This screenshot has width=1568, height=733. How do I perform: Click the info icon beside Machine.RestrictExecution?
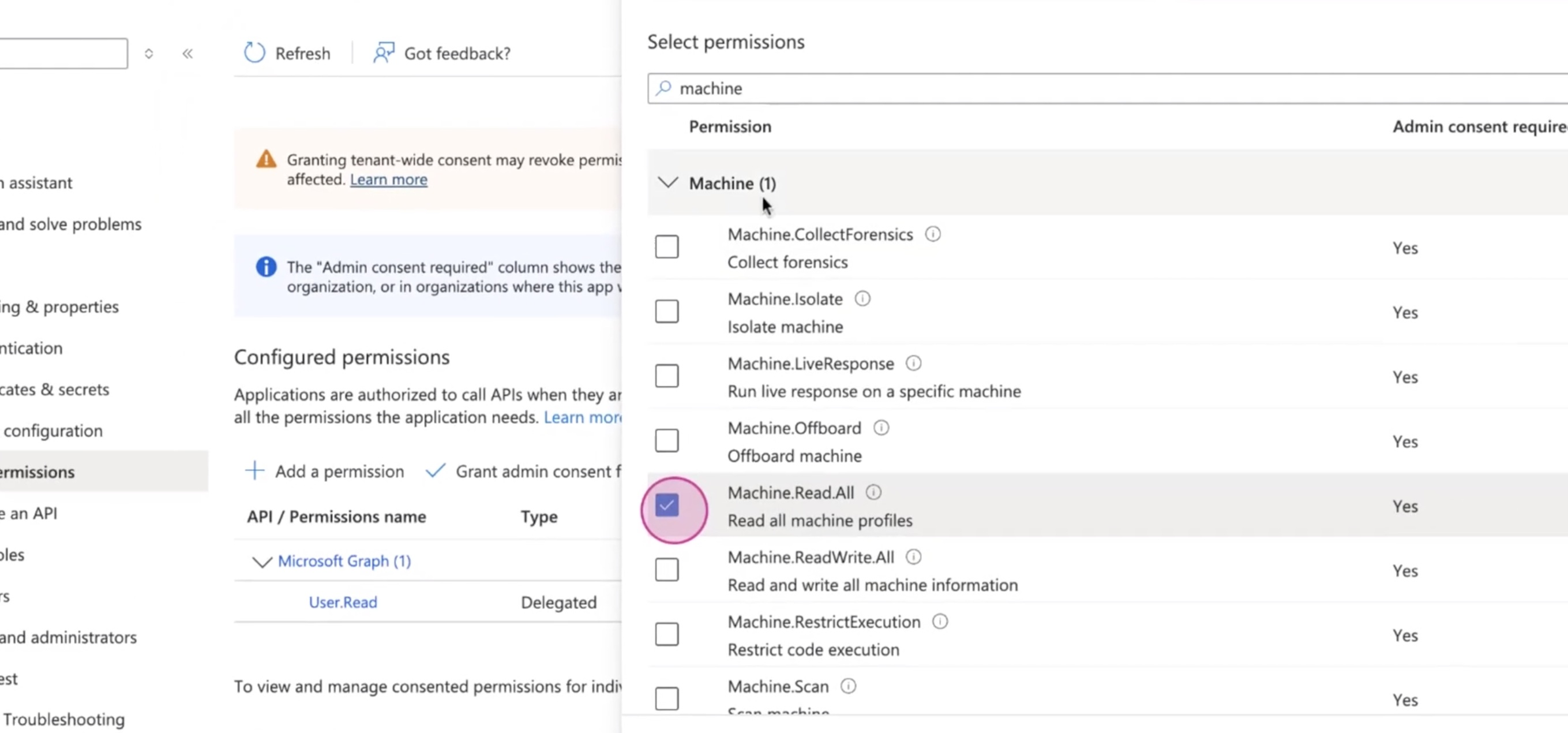[x=940, y=621]
